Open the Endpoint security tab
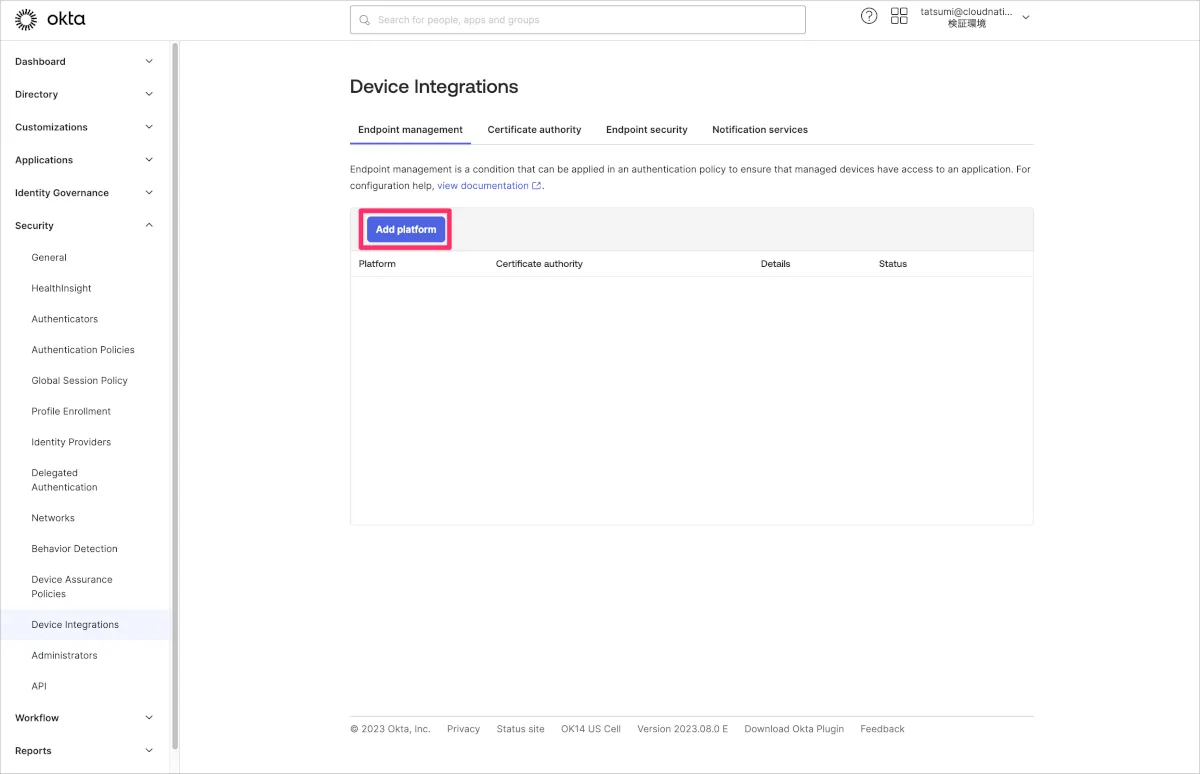Viewport: 1200px width, 774px height. pyautogui.click(x=646, y=130)
